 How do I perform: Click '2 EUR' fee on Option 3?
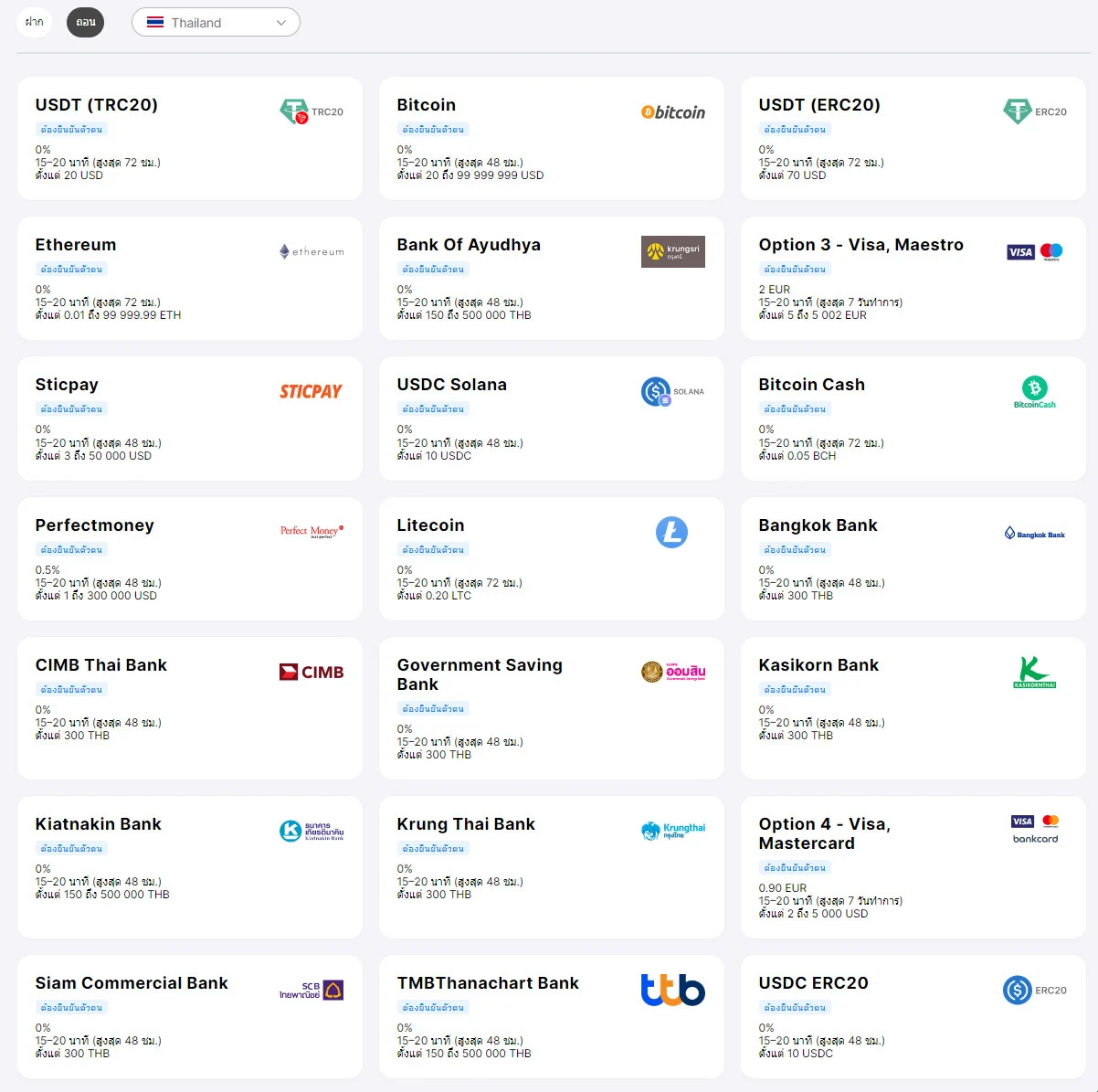775,290
